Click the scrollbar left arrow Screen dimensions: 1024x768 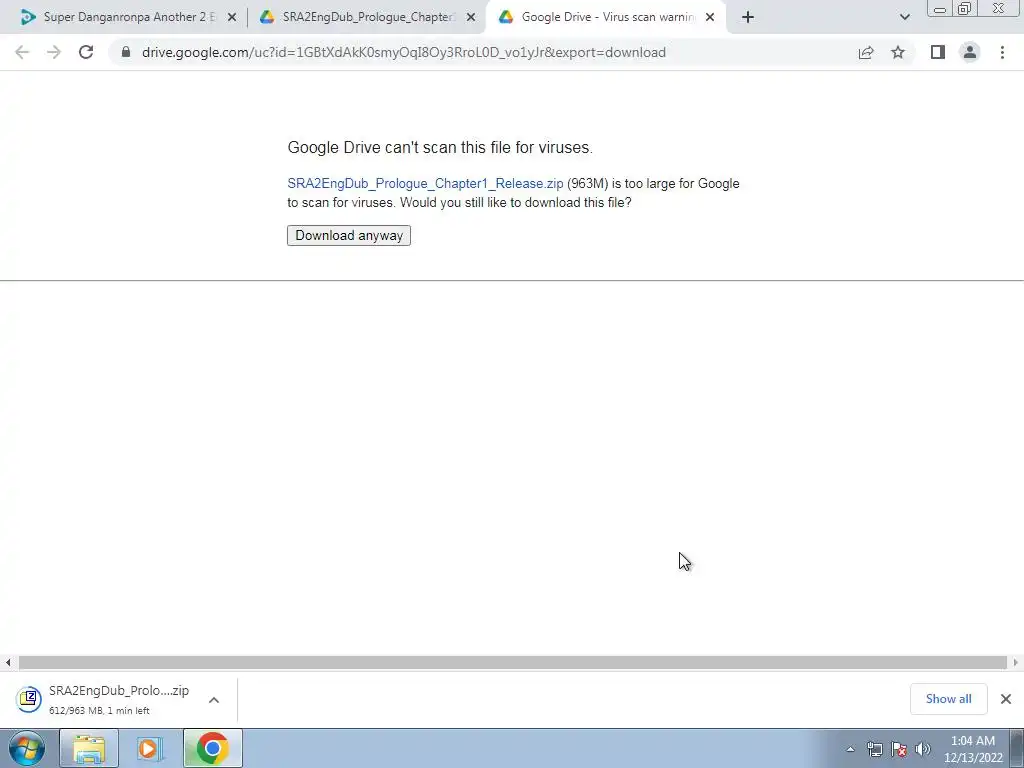(x=8, y=662)
